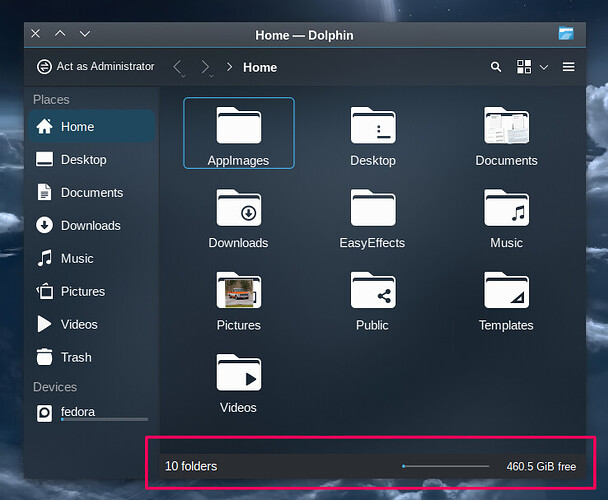The height and width of the screenshot is (500, 608).
Task: Click the up-arrow maximize button in title bar
Action: coord(60,34)
